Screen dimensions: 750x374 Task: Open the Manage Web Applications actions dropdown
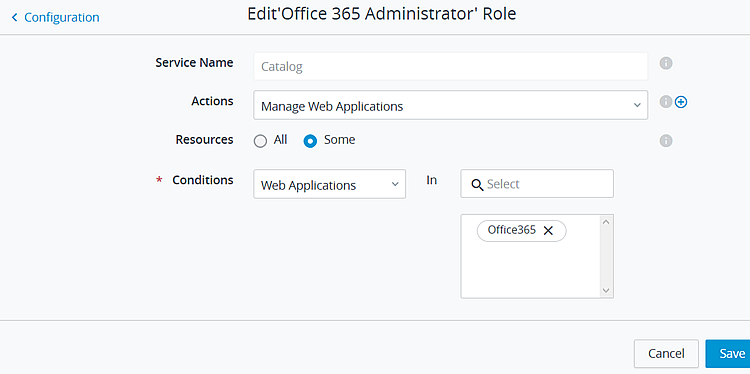(451, 105)
